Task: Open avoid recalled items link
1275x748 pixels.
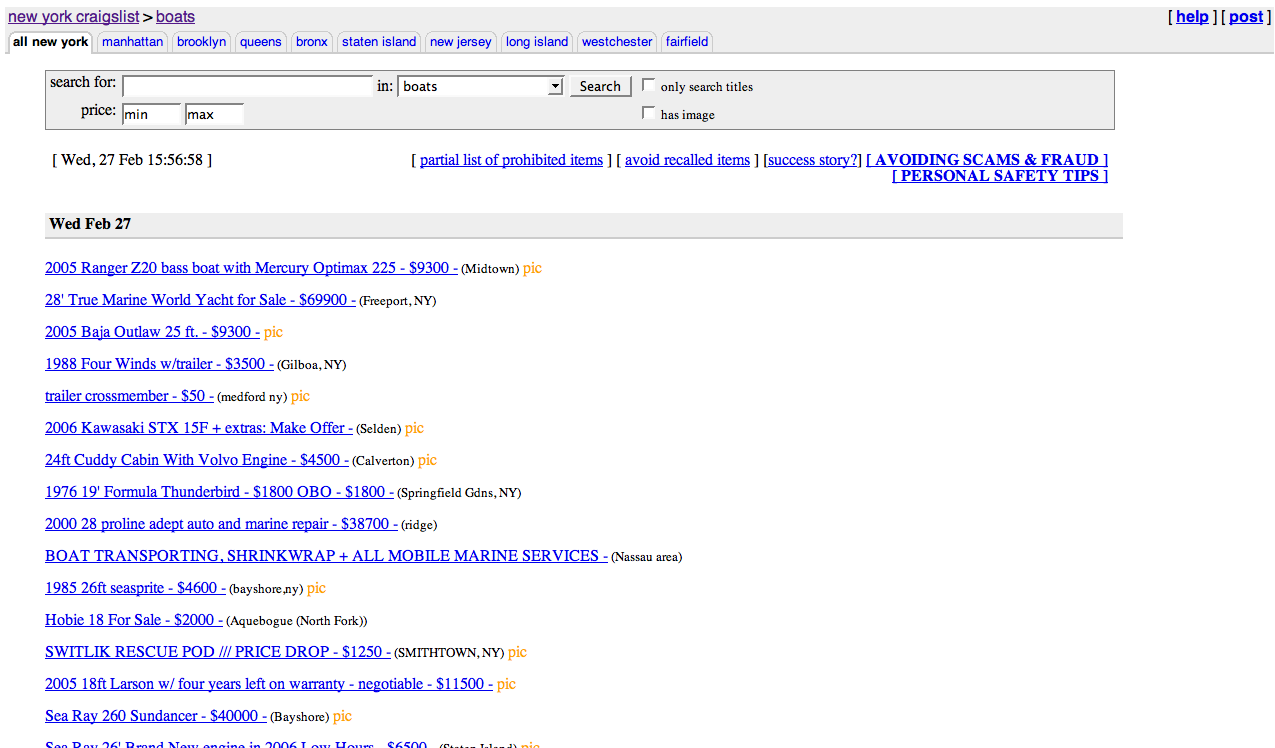Action: [x=687, y=160]
